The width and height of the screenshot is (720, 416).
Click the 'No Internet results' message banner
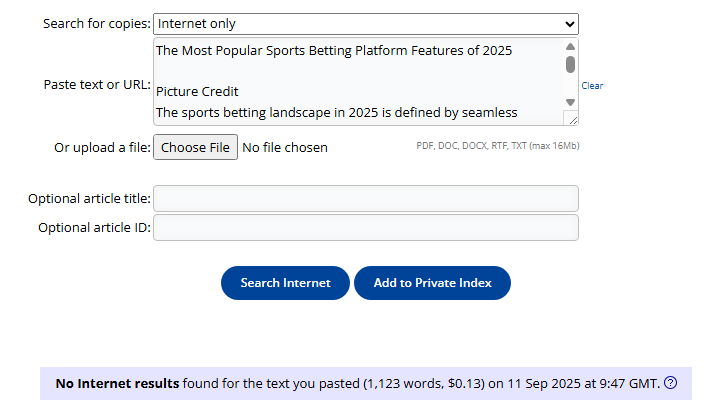pyautogui.click(x=366, y=383)
